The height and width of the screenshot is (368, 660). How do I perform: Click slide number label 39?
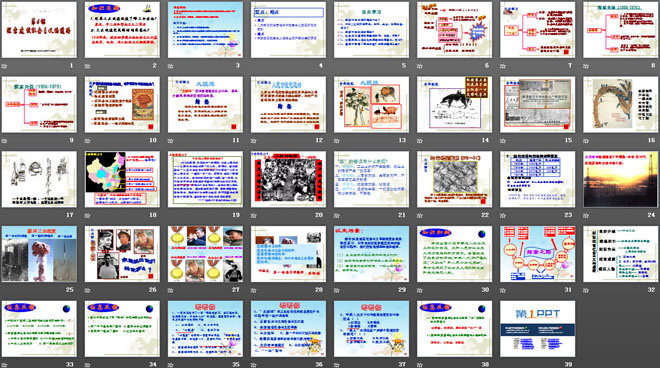pyautogui.click(x=568, y=365)
